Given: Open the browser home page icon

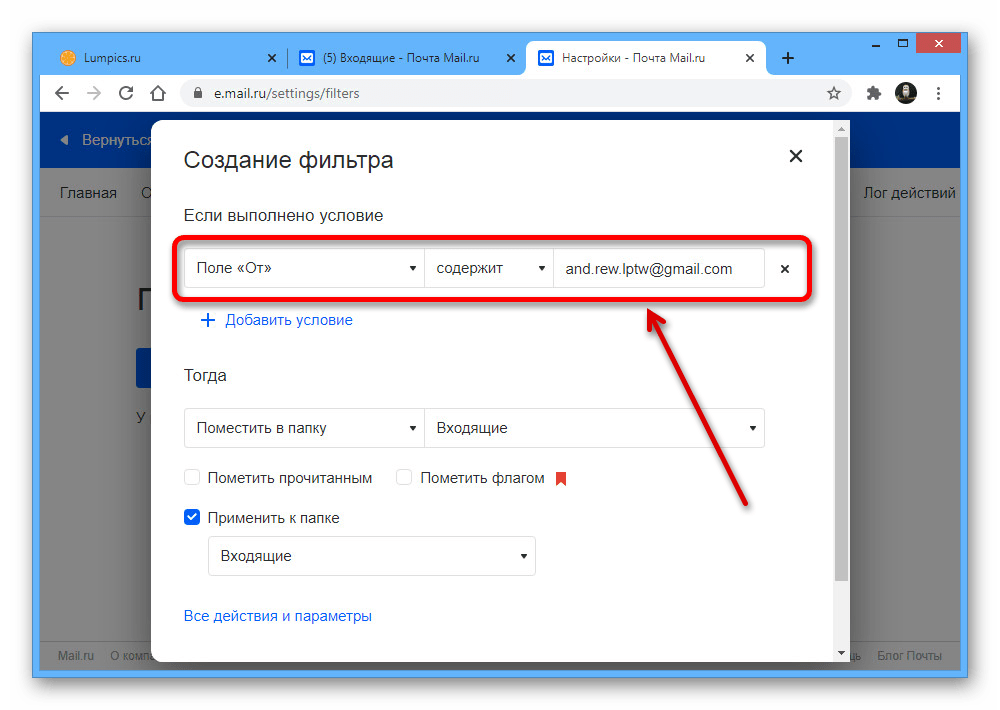Looking at the screenshot, I should click(x=158, y=93).
